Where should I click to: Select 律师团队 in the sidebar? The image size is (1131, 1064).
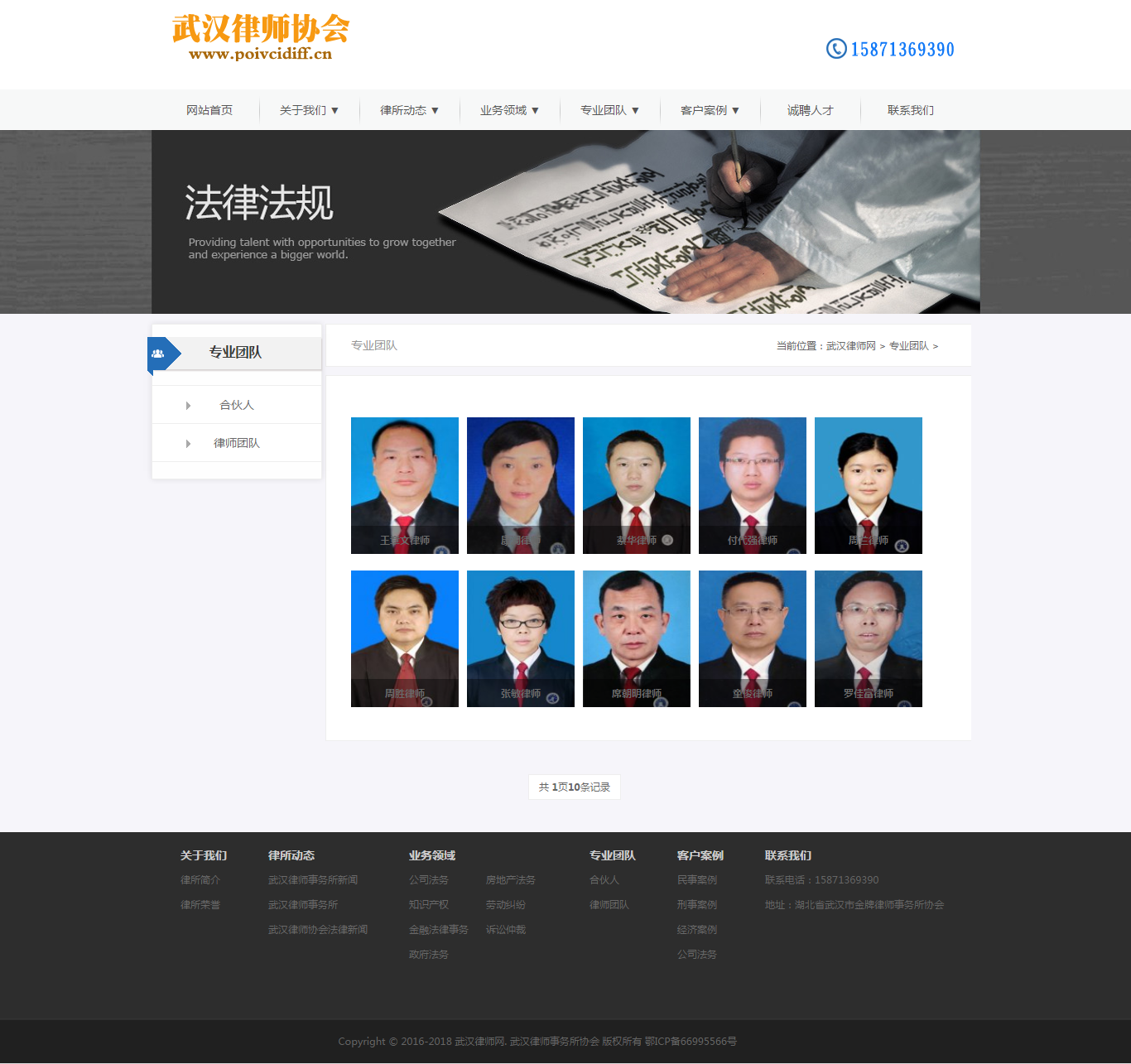pyautogui.click(x=237, y=443)
